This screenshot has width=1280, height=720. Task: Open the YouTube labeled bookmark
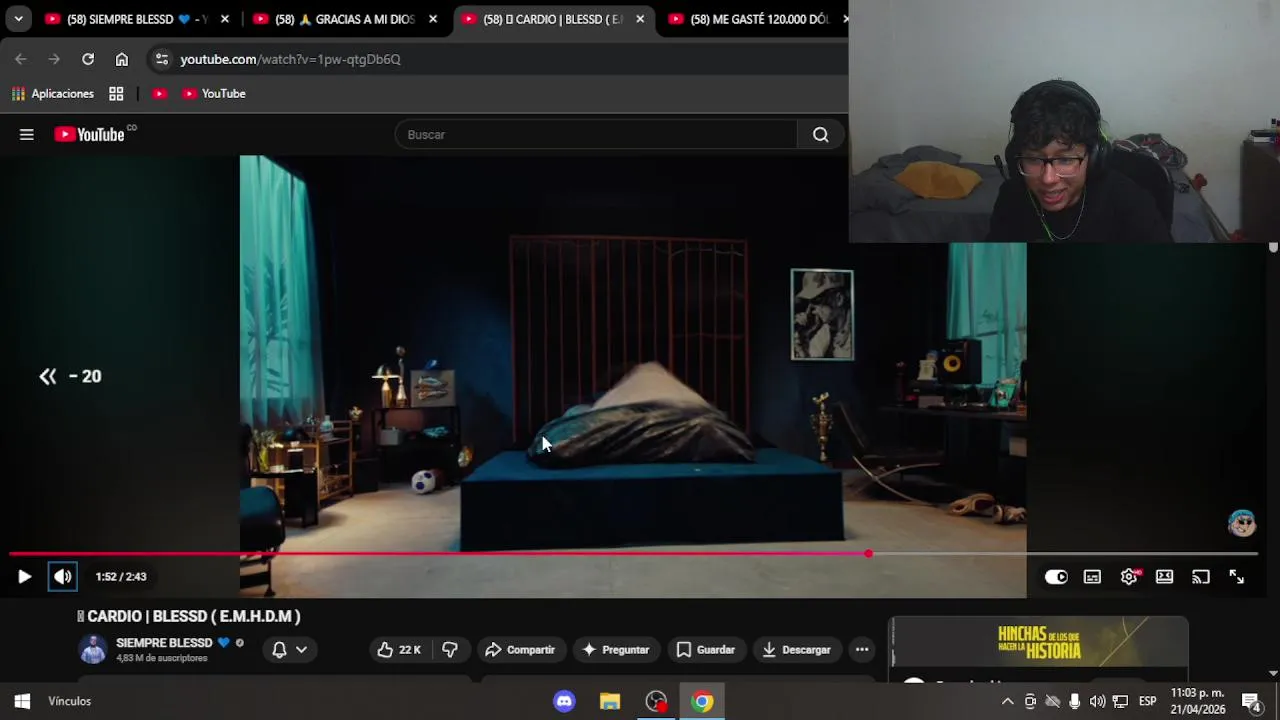coord(214,94)
